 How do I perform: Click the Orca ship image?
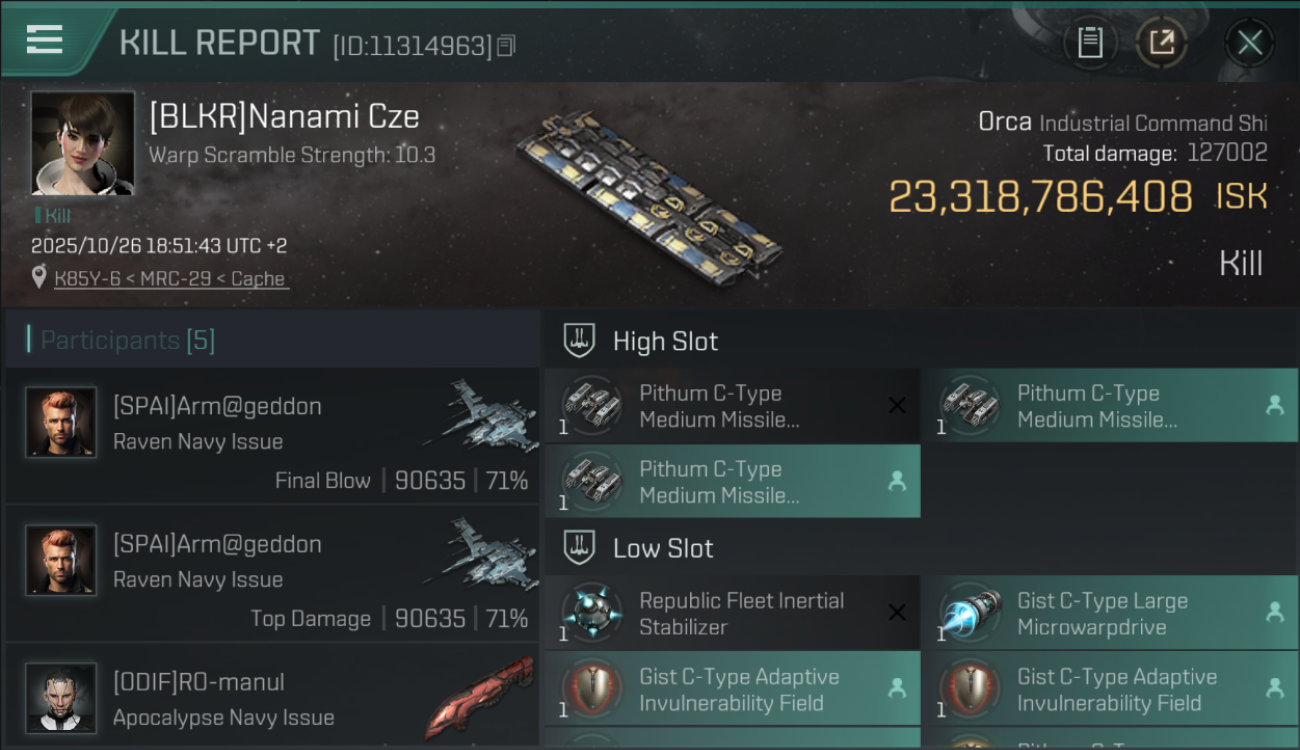650,195
